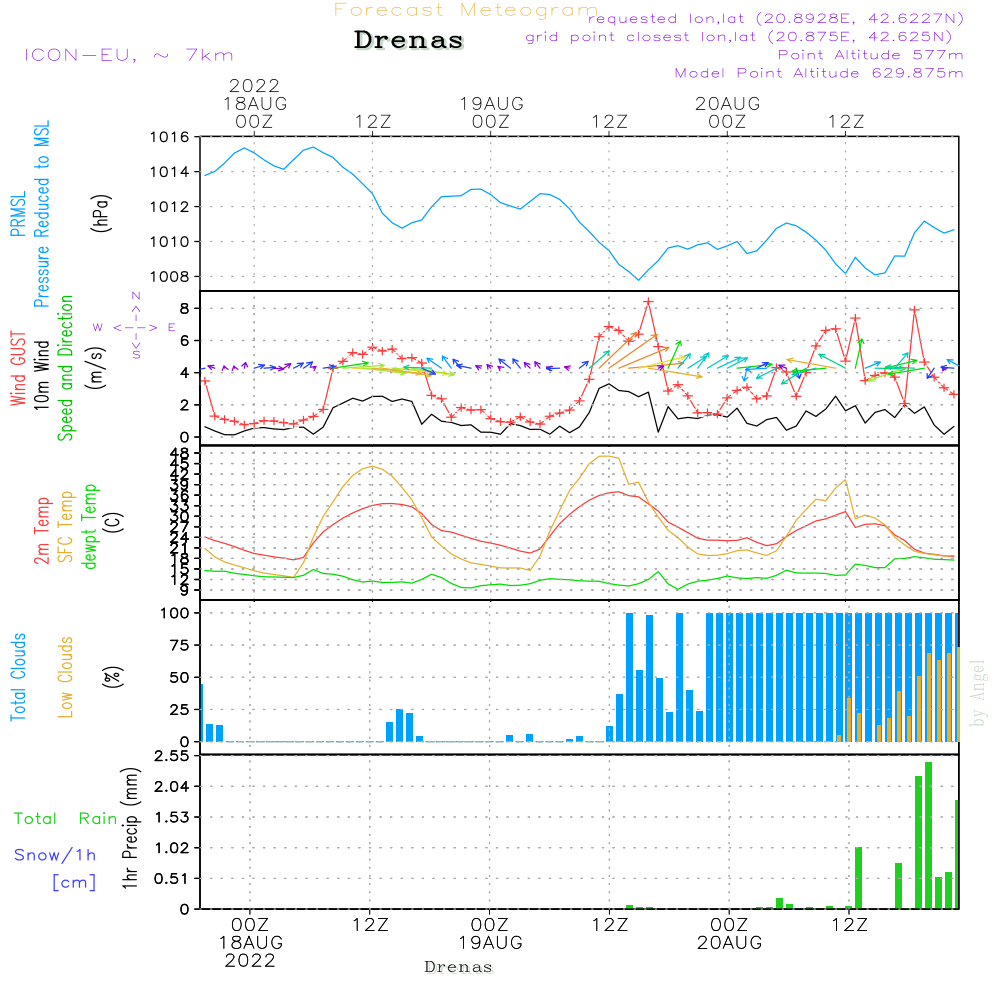Click the 'Snow/1h' blue label

(55, 855)
